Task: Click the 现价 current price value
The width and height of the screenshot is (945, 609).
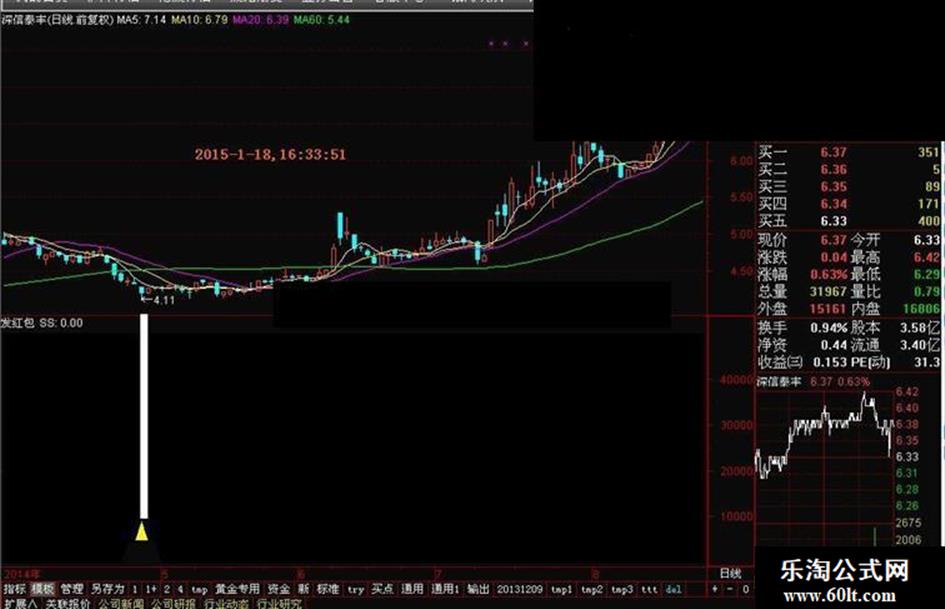Action: (x=833, y=240)
